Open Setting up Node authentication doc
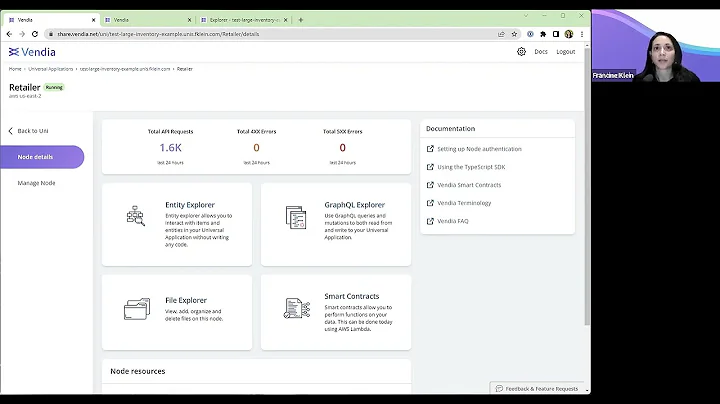Screen dimensions: 720x404 (x=479, y=149)
